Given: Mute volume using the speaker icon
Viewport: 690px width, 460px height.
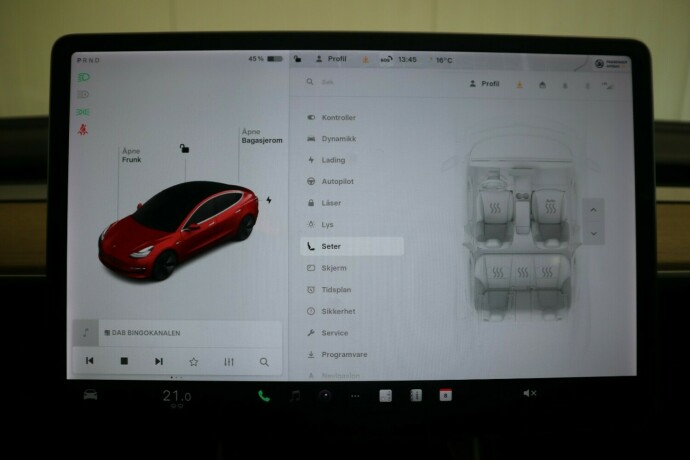Looking at the screenshot, I should tap(529, 394).
